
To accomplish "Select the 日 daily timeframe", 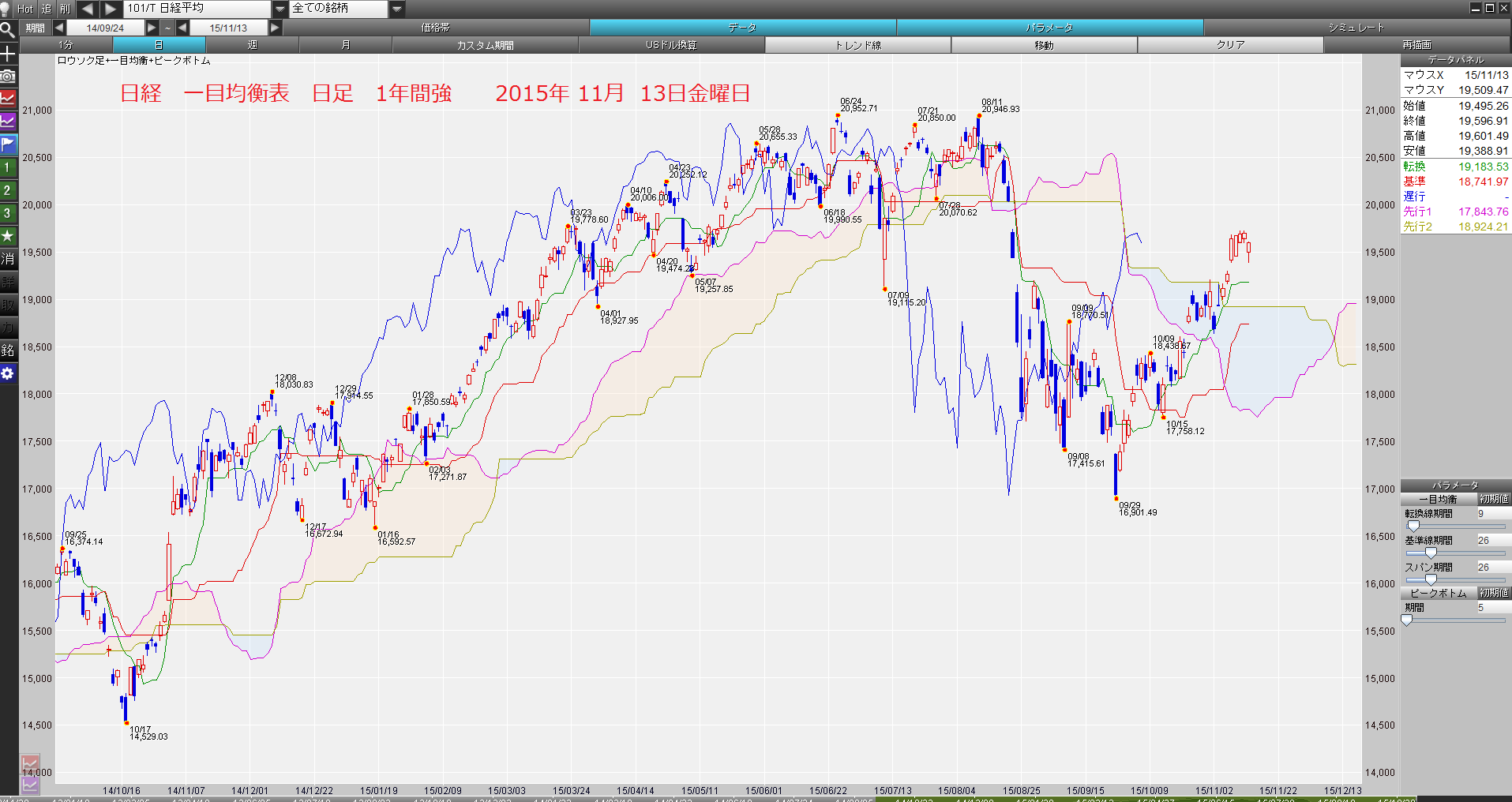I will coord(159,45).
